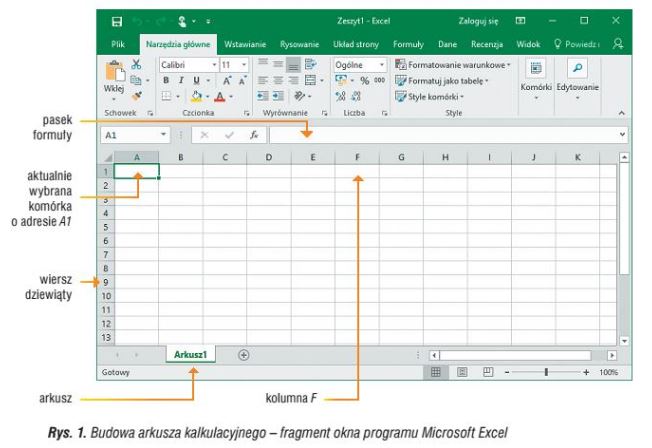Screen dimensions: 652x448
Task: Open Customize Quick Access Toolbar arrow
Action: 208,21
